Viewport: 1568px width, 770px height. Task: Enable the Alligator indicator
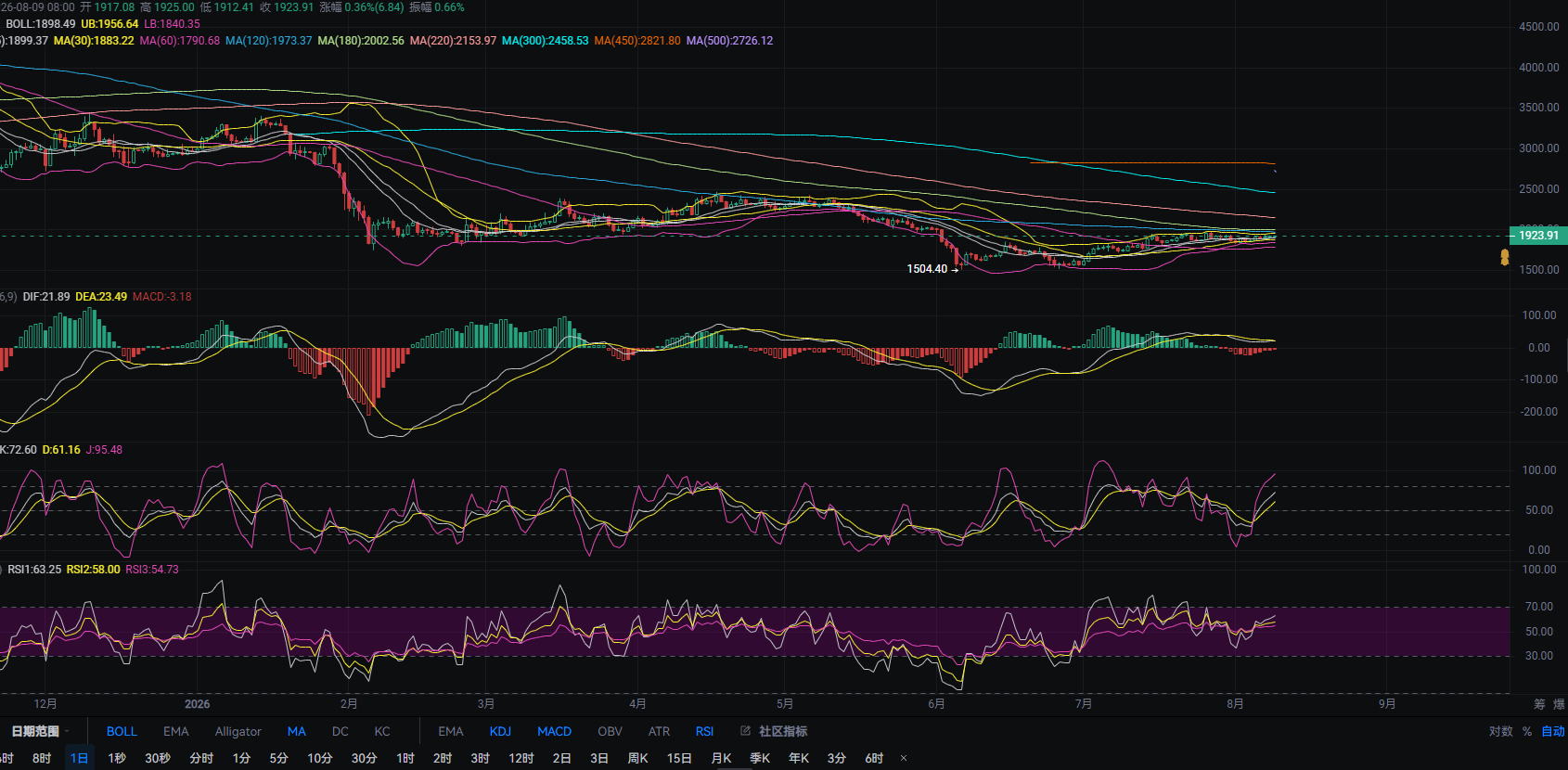coord(238,731)
